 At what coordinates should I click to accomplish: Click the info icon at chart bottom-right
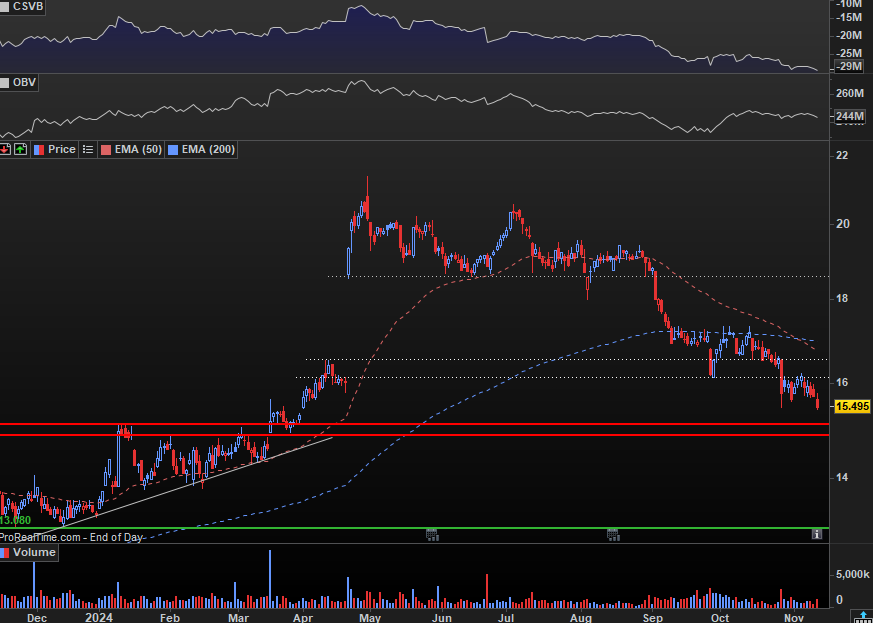point(817,535)
